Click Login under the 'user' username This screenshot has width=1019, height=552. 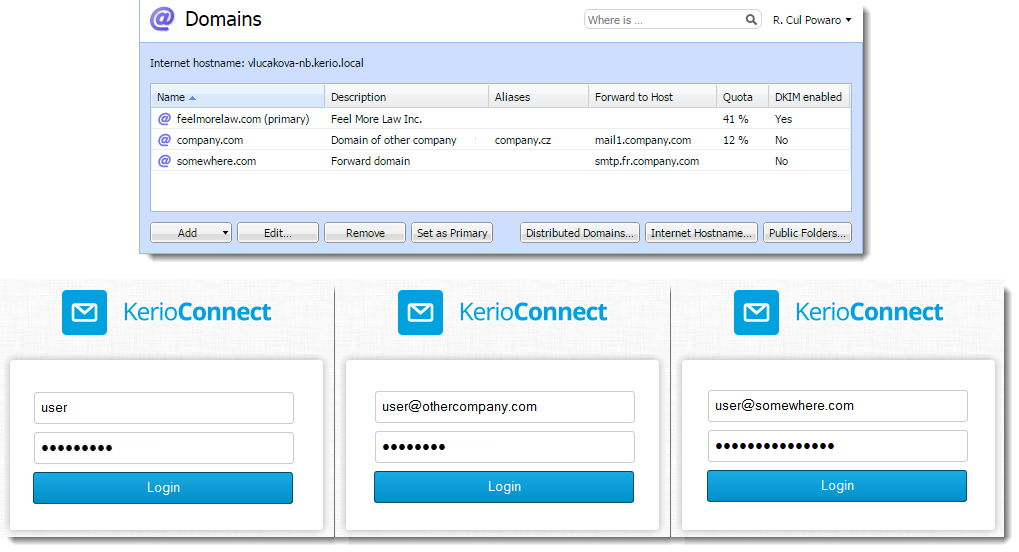pos(163,488)
